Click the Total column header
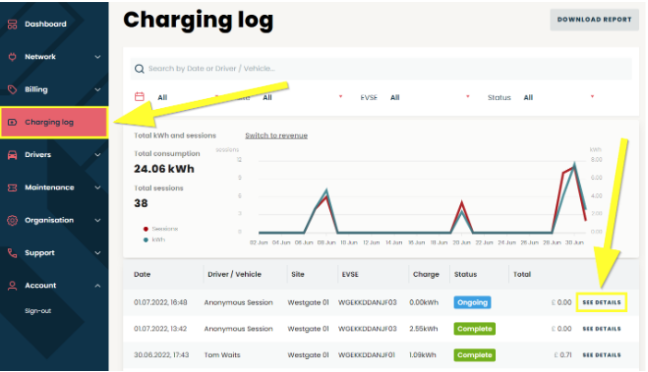Viewport: 648px width, 372px height. click(522, 274)
